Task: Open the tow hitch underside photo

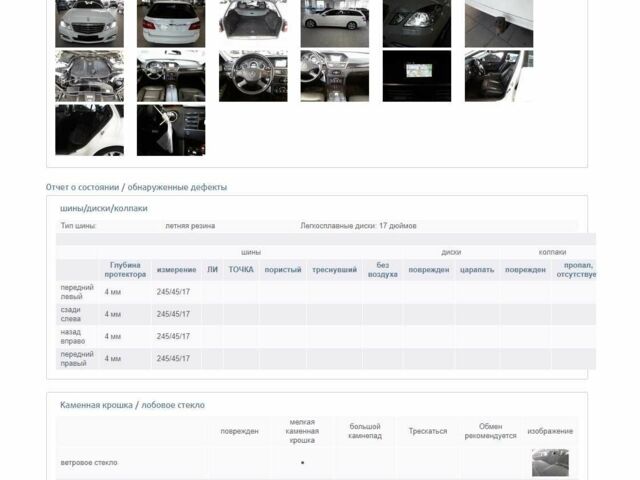Action: [499, 24]
